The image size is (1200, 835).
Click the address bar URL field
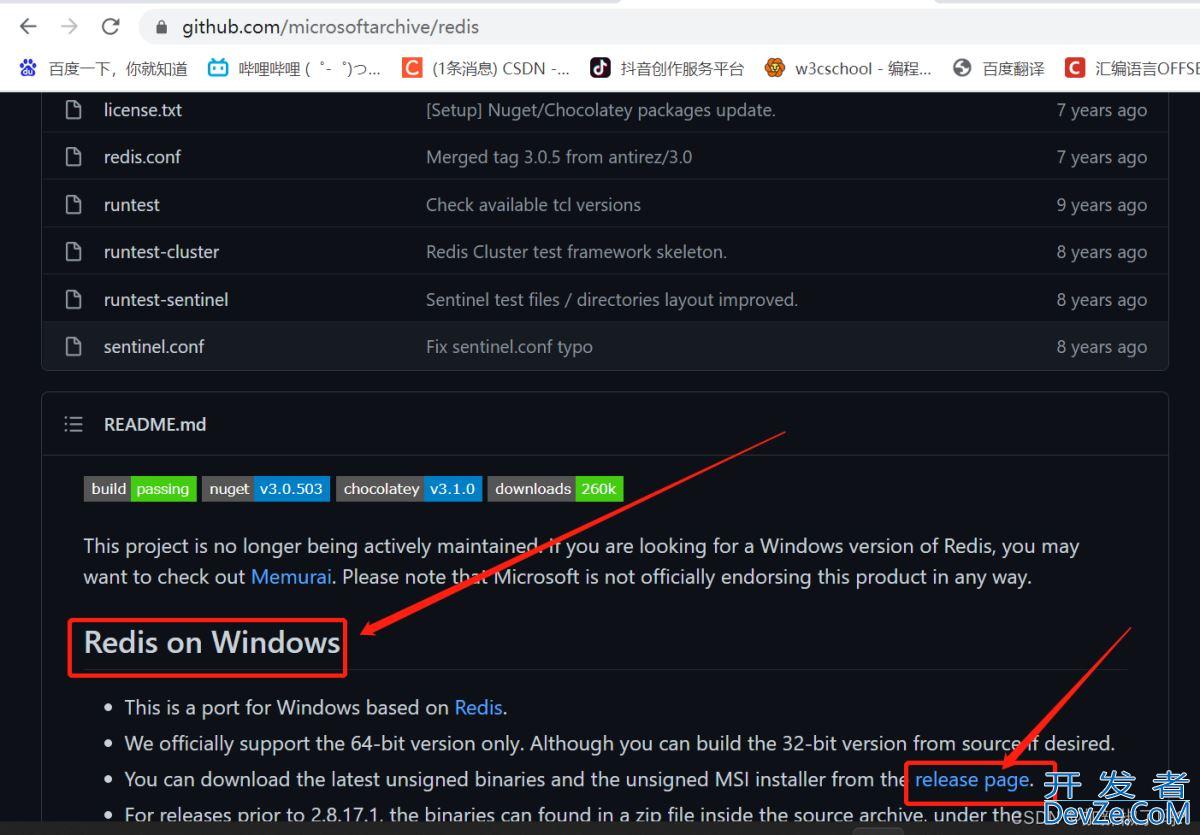[600, 28]
